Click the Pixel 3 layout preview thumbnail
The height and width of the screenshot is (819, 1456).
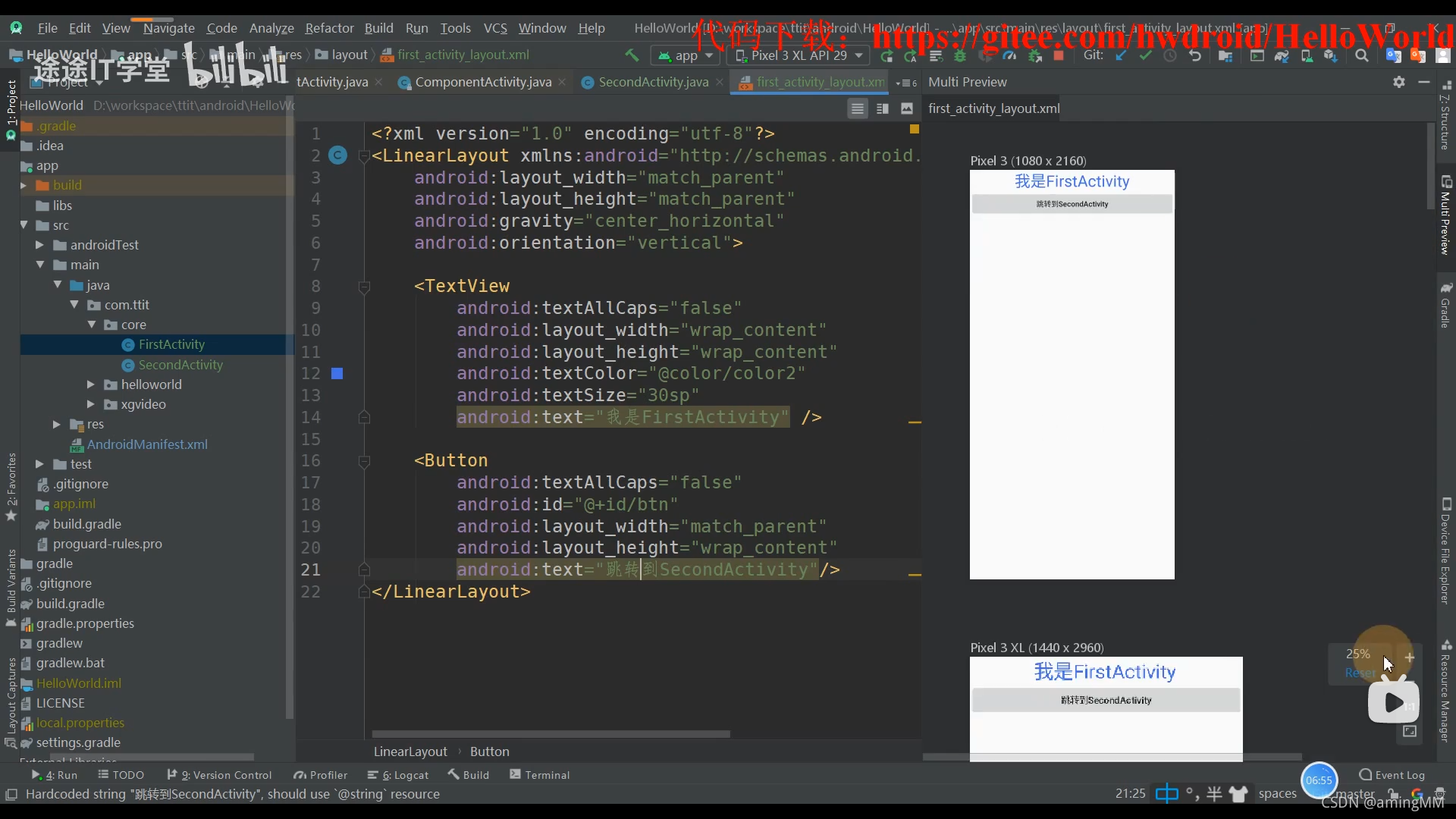[1072, 375]
